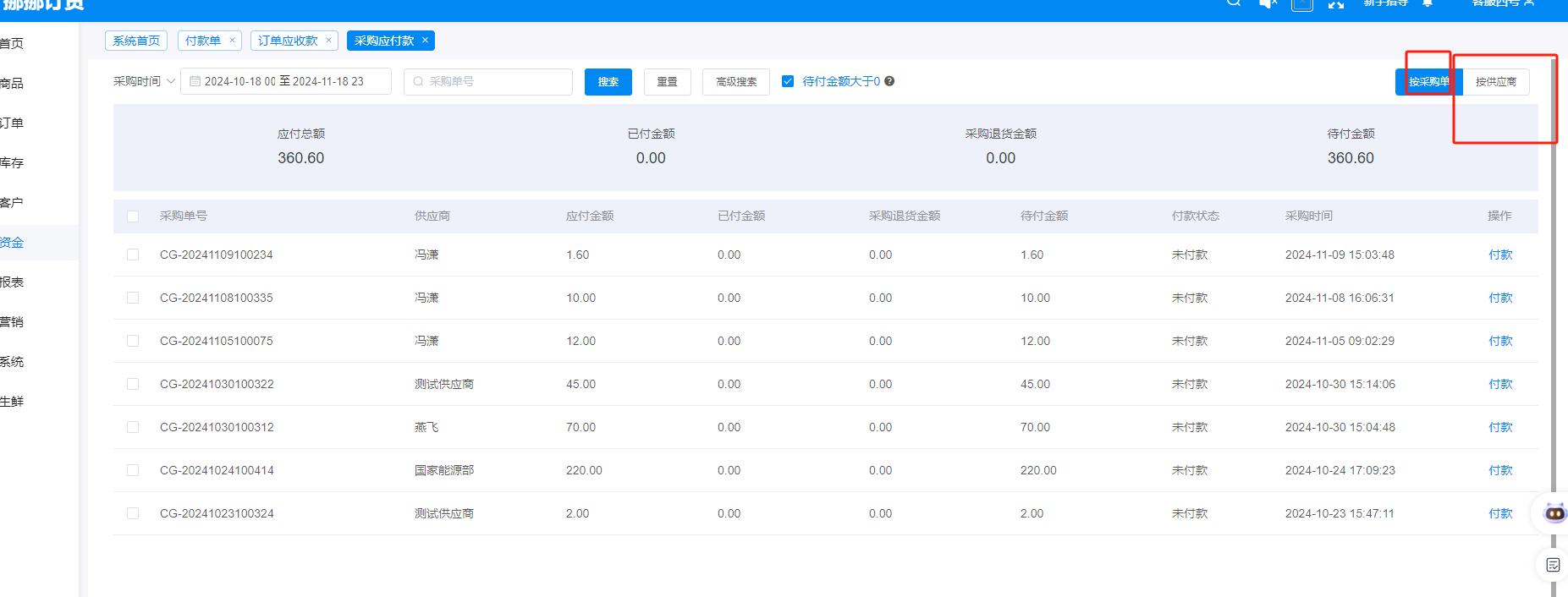Open the 高级搜索 advanced search panel
This screenshot has height=597, width=1568.
pyautogui.click(x=735, y=82)
